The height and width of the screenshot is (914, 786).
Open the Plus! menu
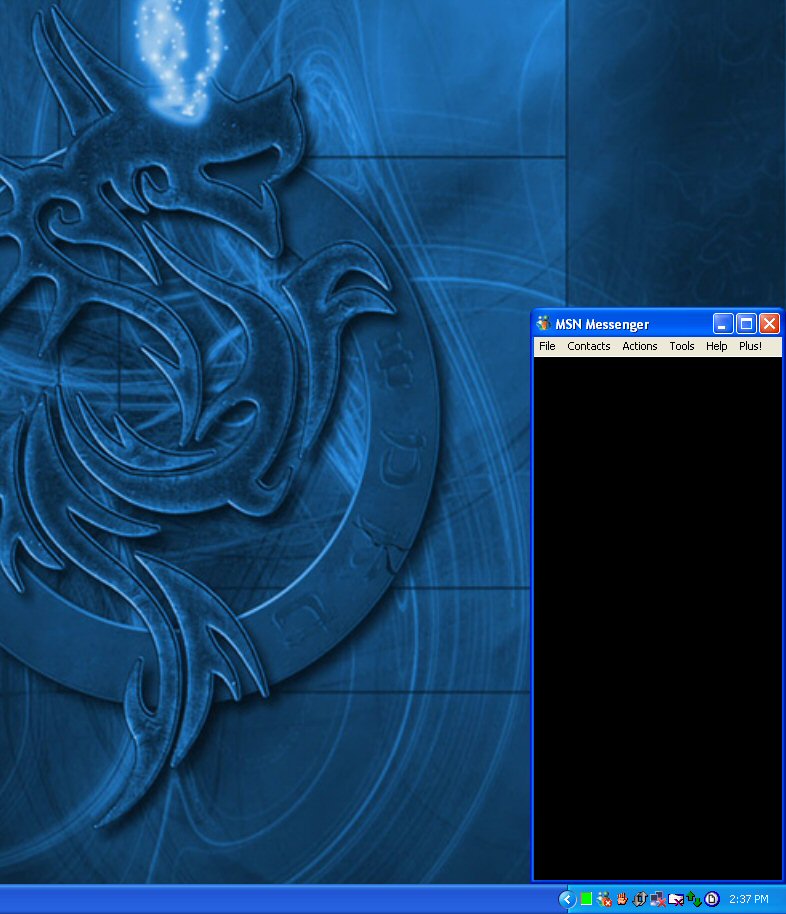pos(750,346)
